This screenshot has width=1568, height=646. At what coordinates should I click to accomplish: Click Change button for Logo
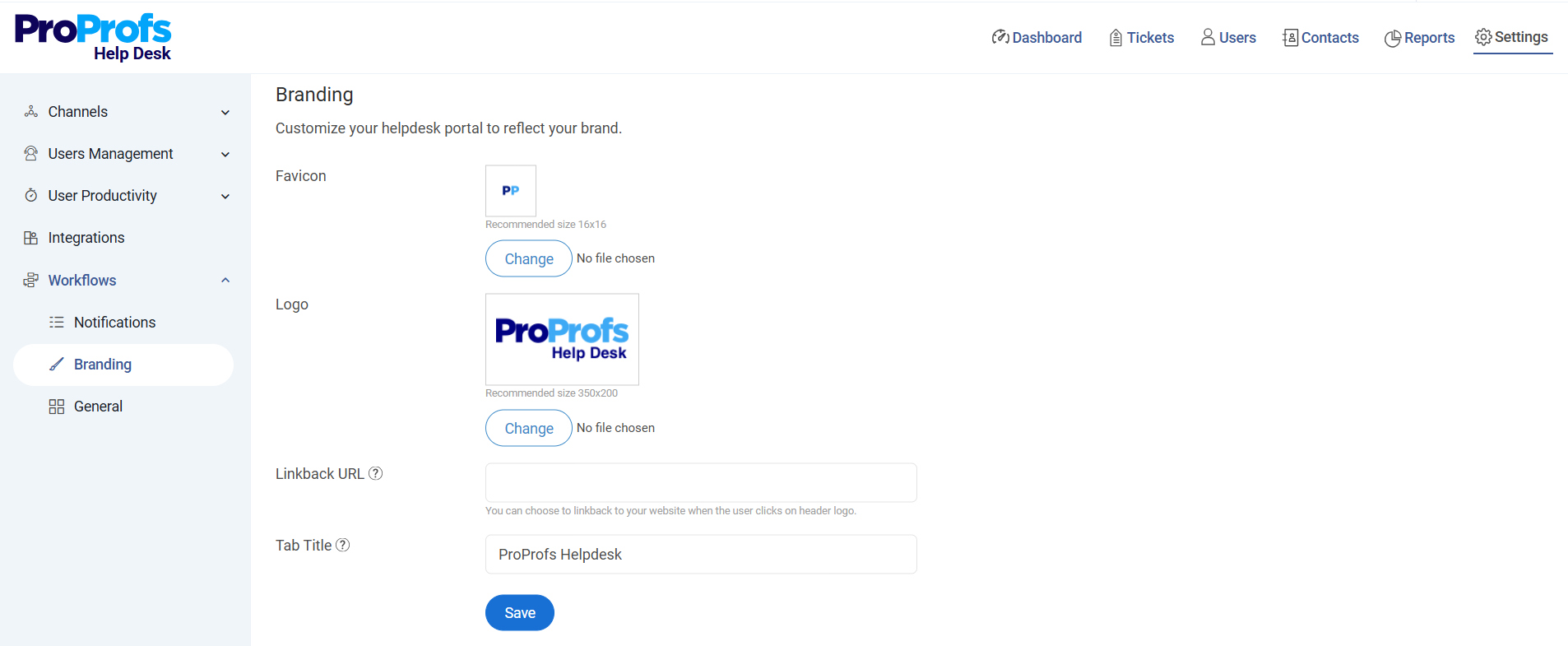[528, 428]
